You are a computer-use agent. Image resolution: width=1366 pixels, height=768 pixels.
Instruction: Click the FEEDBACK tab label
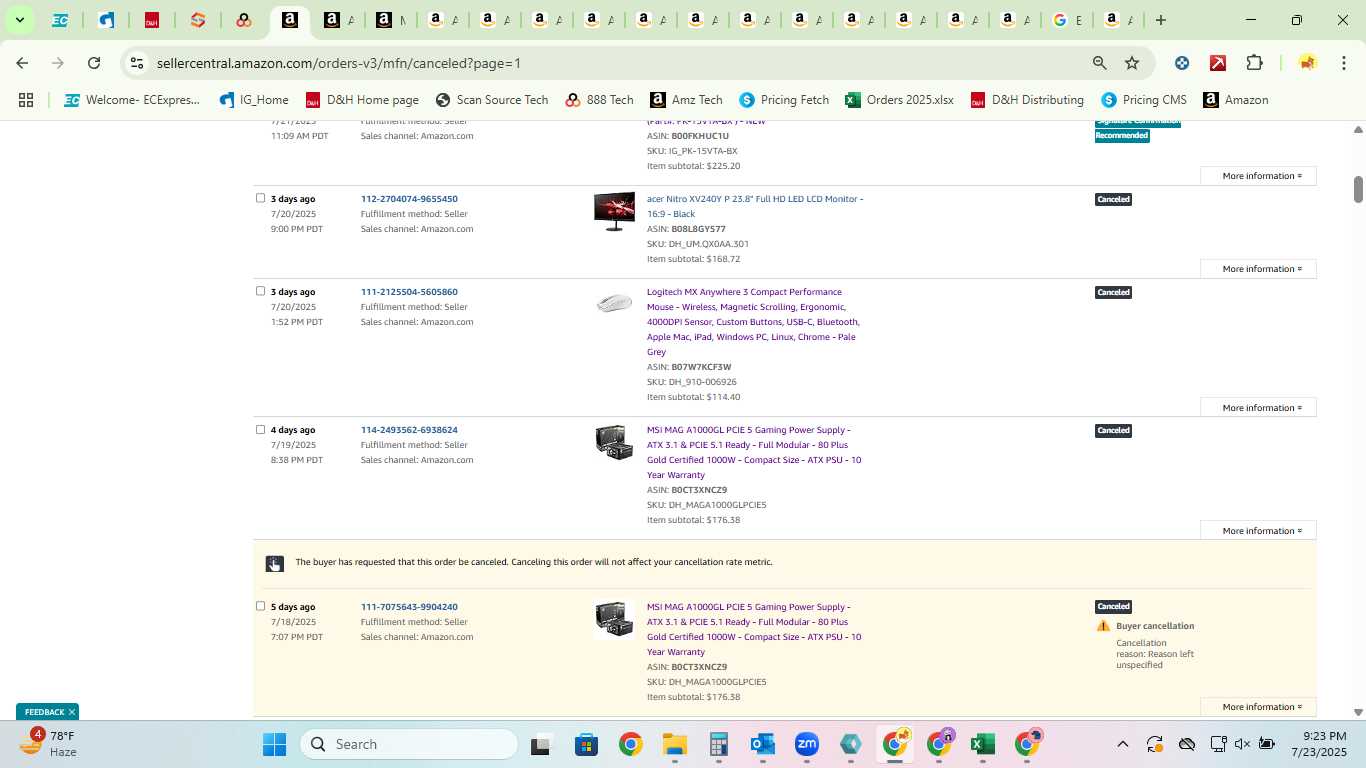(44, 712)
